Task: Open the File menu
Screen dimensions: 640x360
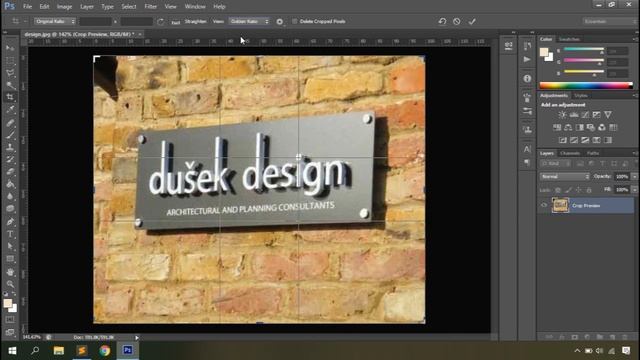Action: pos(27,7)
